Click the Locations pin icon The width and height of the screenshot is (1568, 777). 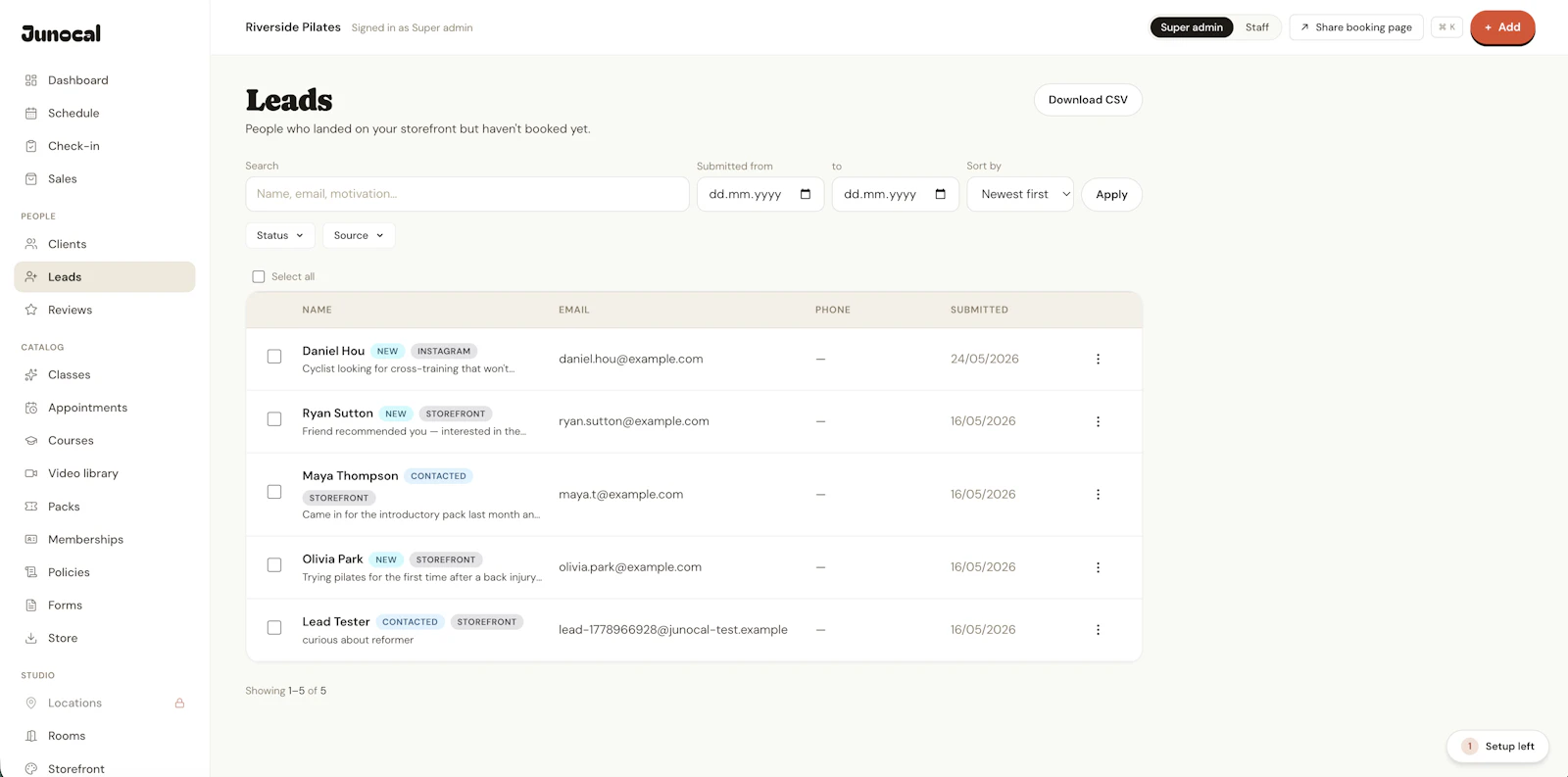(x=31, y=704)
